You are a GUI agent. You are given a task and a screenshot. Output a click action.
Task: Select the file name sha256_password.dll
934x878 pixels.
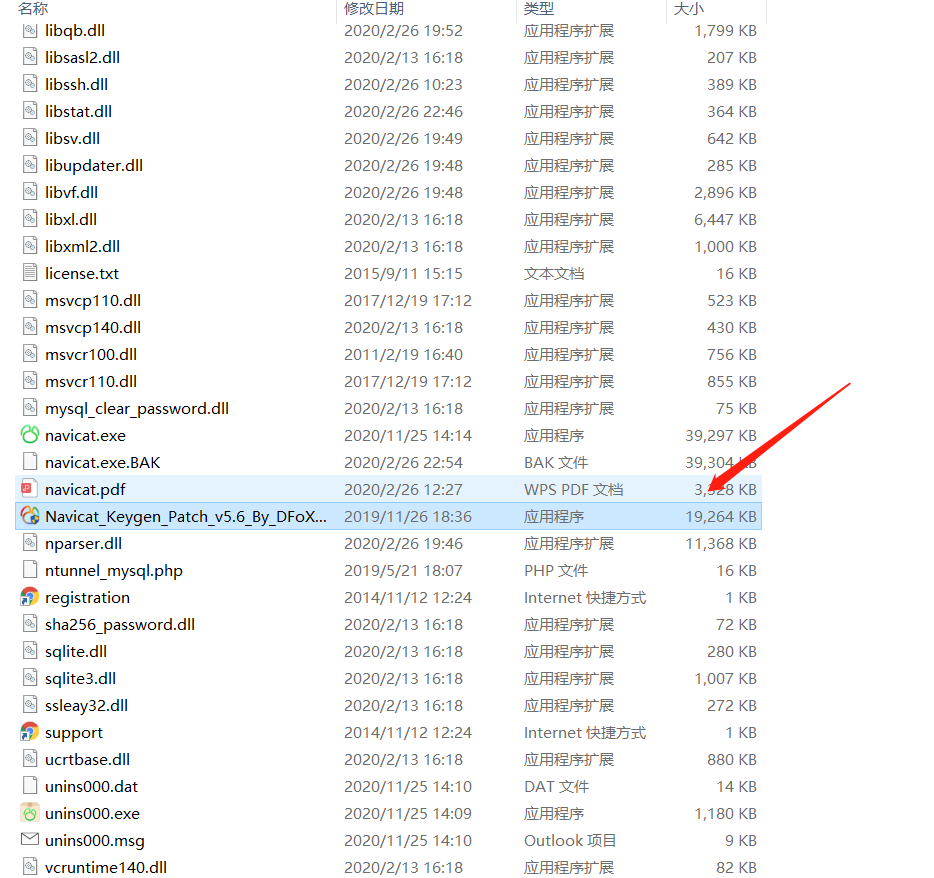[x=120, y=624]
